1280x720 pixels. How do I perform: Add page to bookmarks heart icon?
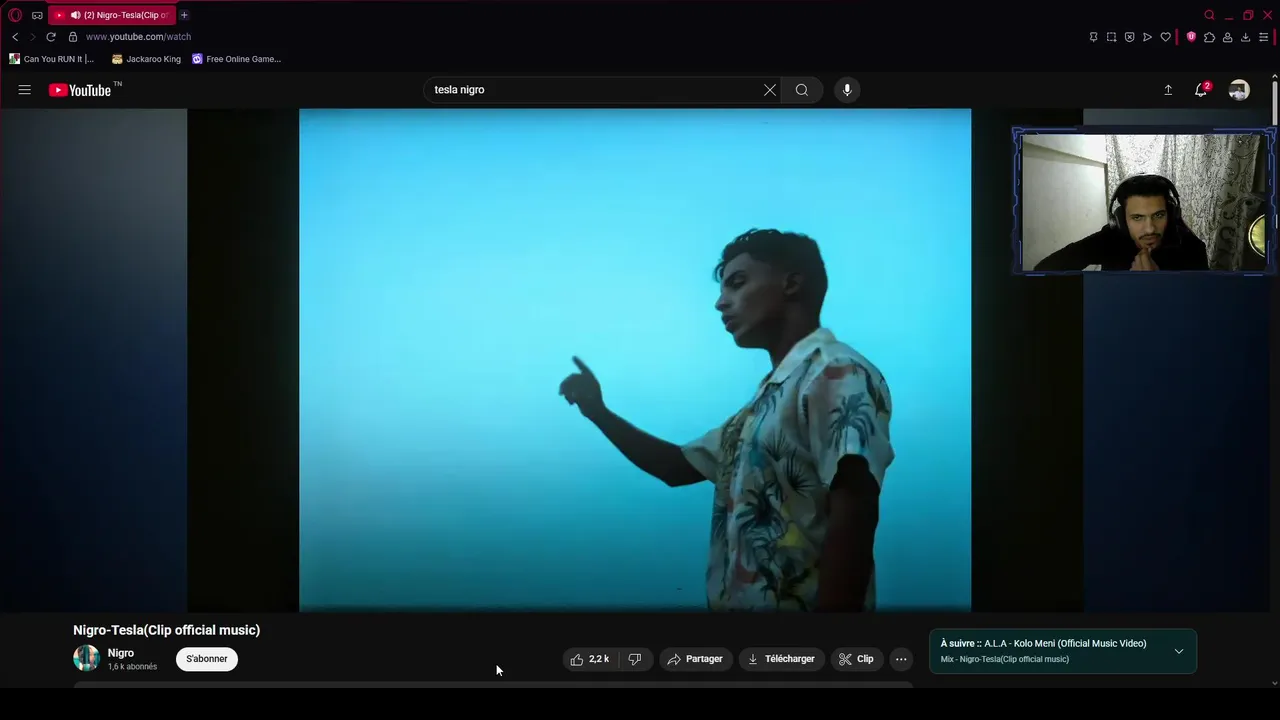1165,37
